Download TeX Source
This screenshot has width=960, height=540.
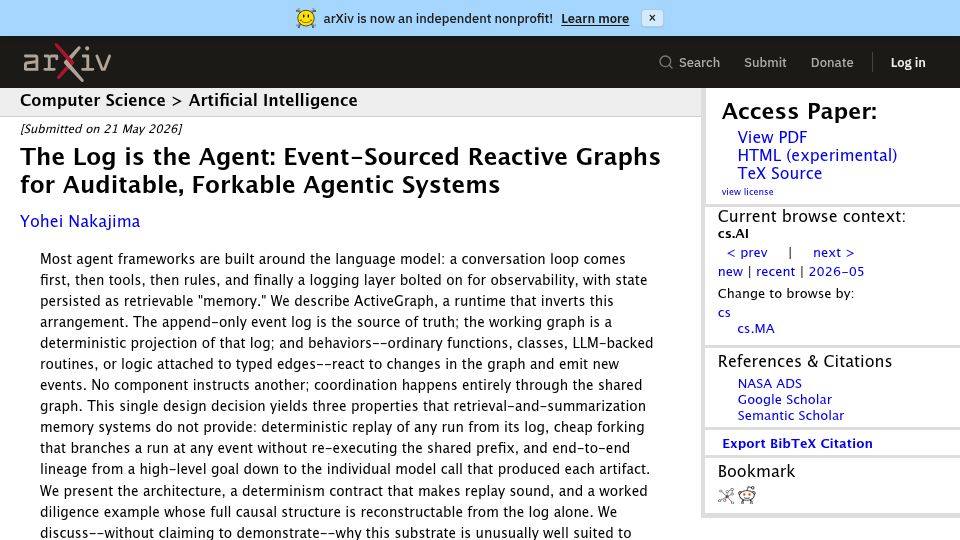[779, 173]
